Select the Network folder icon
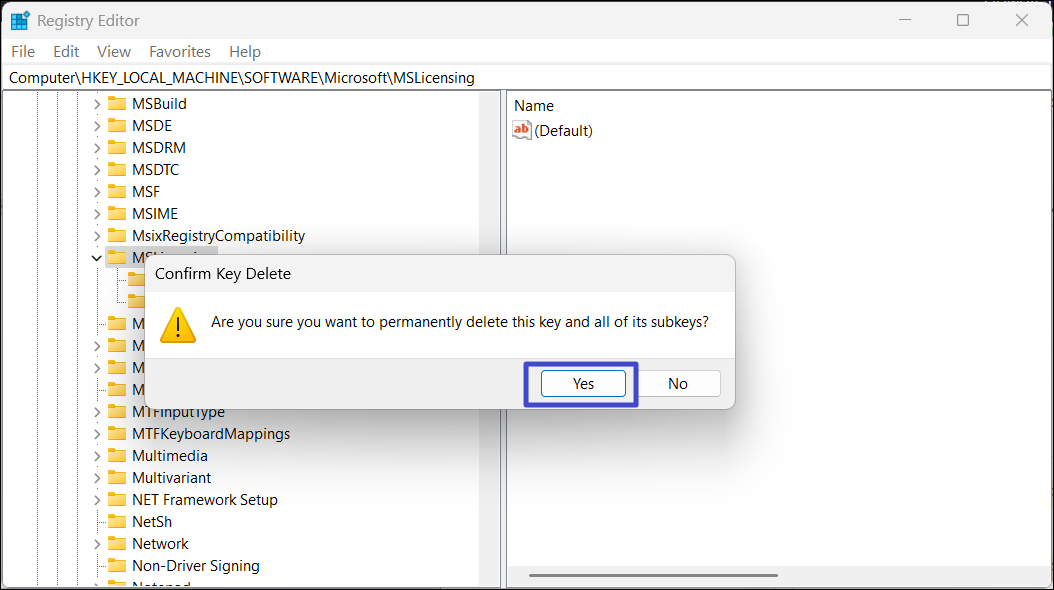The width and height of the screenshot is (1054, 590). coord(117,544)
